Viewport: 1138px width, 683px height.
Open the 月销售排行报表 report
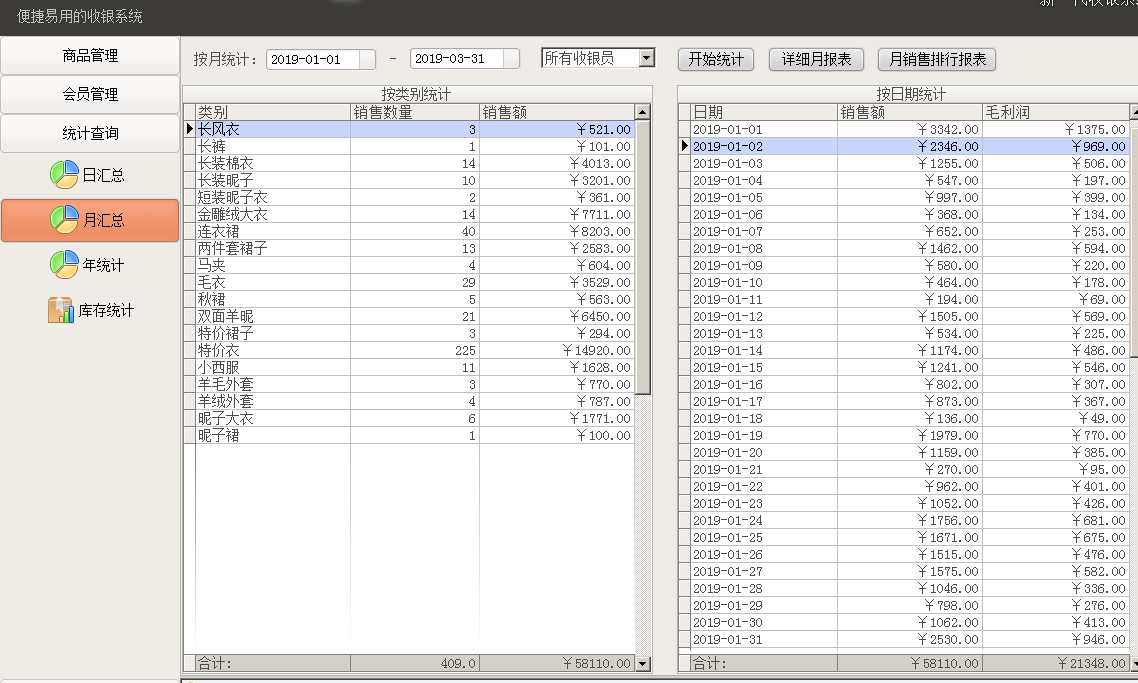click(x=937, y=59)
